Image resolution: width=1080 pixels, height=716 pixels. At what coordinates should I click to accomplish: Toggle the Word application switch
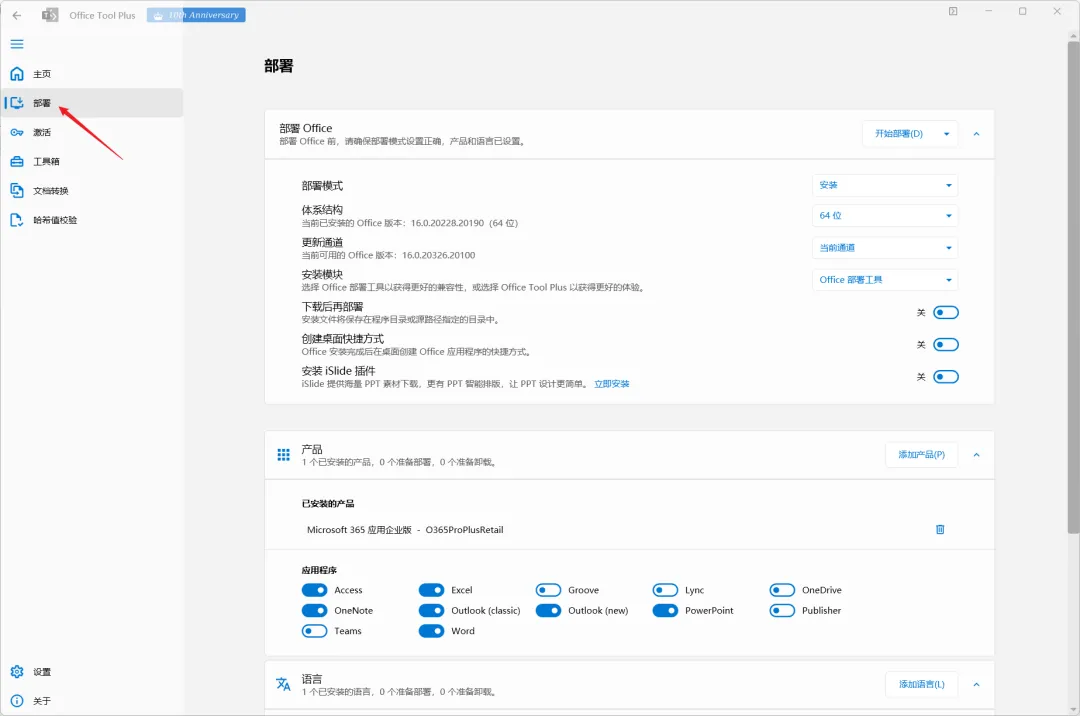[431, 631]
